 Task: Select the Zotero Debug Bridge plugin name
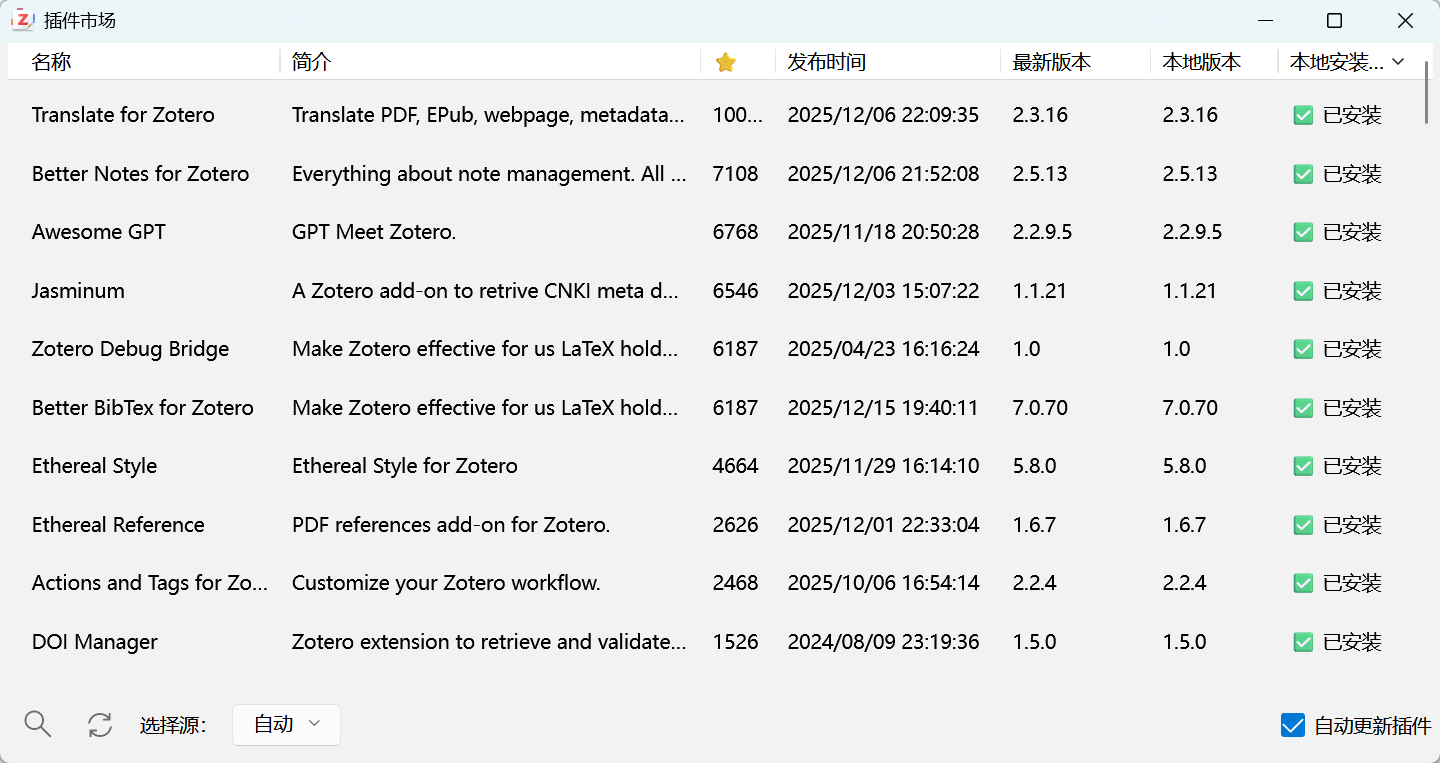tap(130, 349)
